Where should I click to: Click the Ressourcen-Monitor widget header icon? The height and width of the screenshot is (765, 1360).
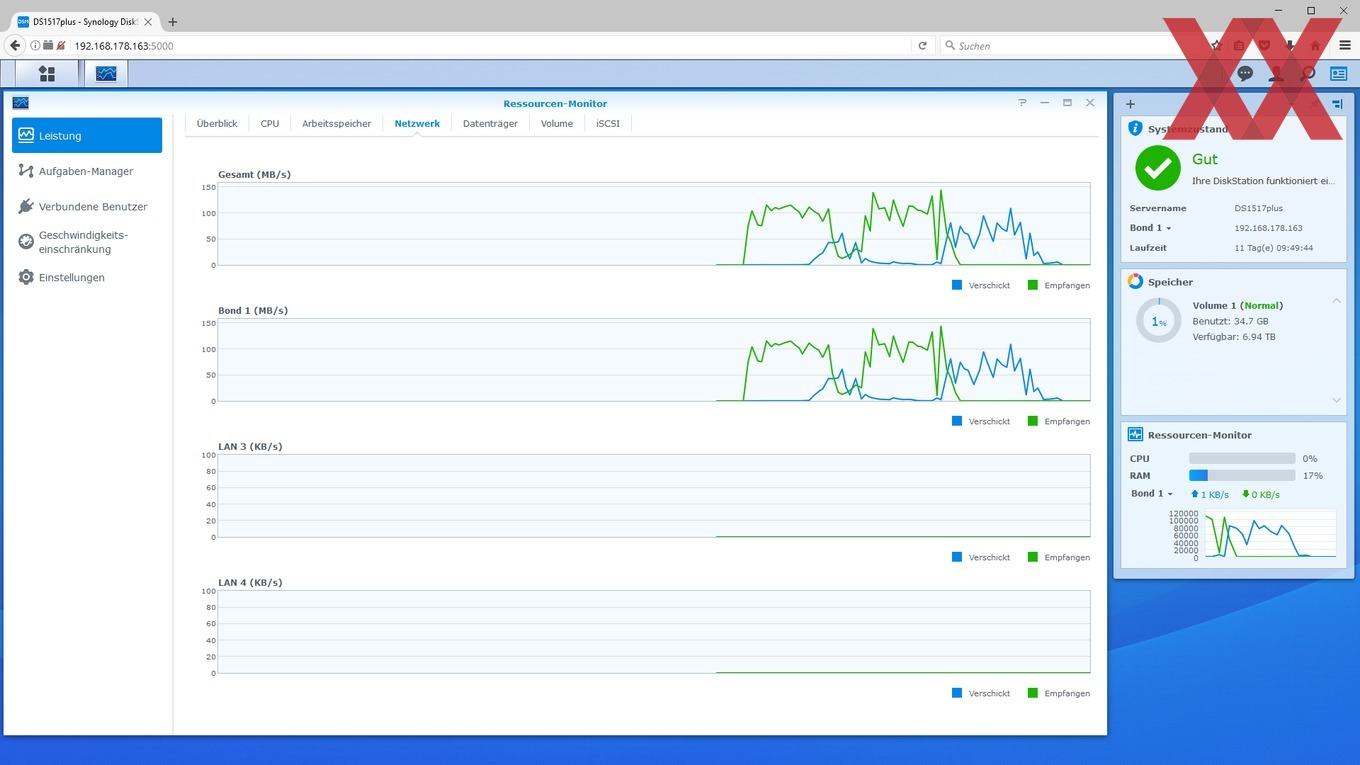click(1135, 435)
